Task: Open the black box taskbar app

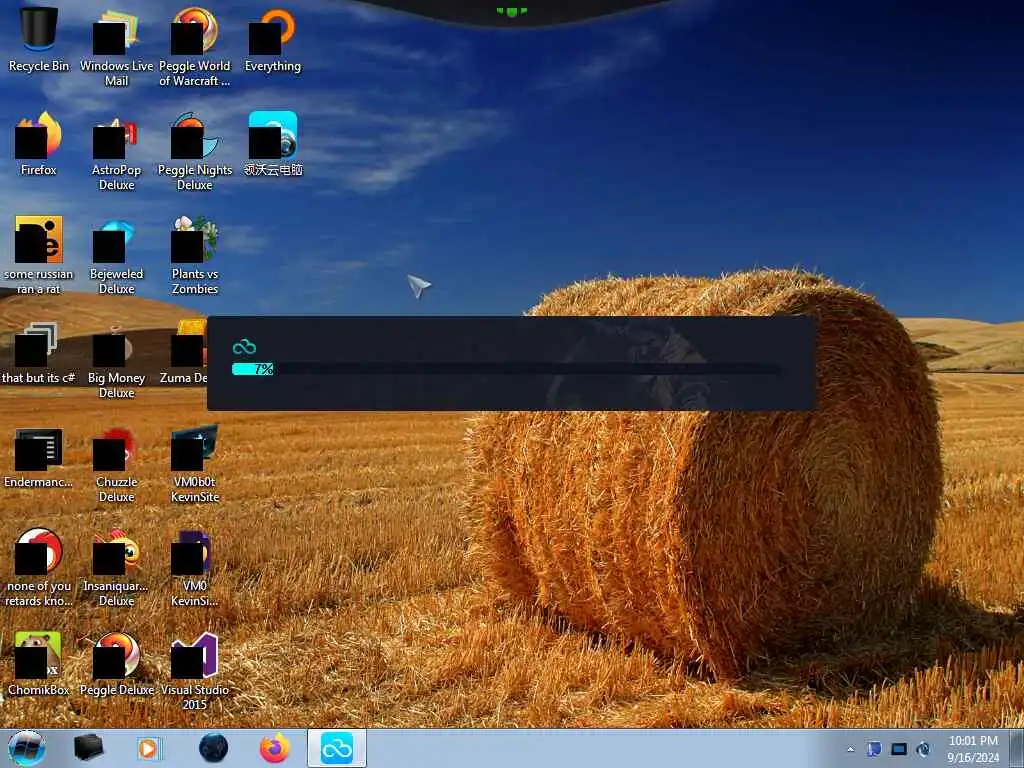Action: 88,748
